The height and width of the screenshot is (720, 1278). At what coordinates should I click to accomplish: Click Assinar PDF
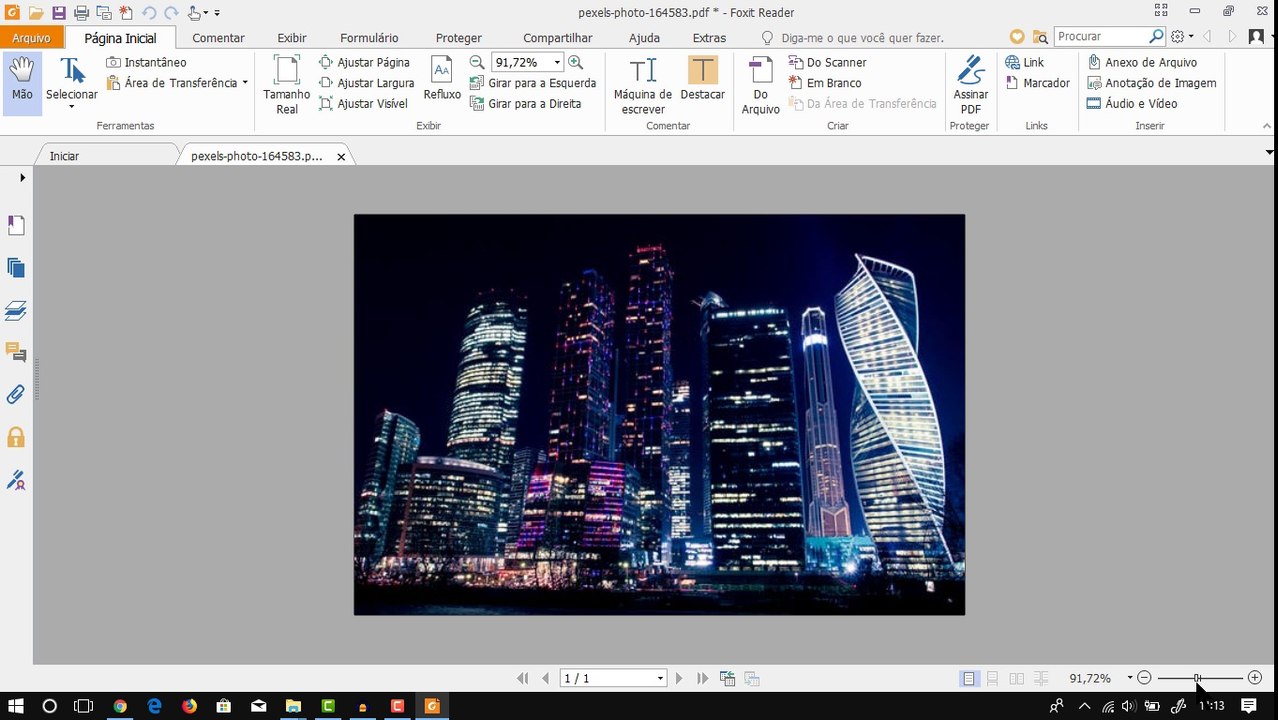pos(970,85)
